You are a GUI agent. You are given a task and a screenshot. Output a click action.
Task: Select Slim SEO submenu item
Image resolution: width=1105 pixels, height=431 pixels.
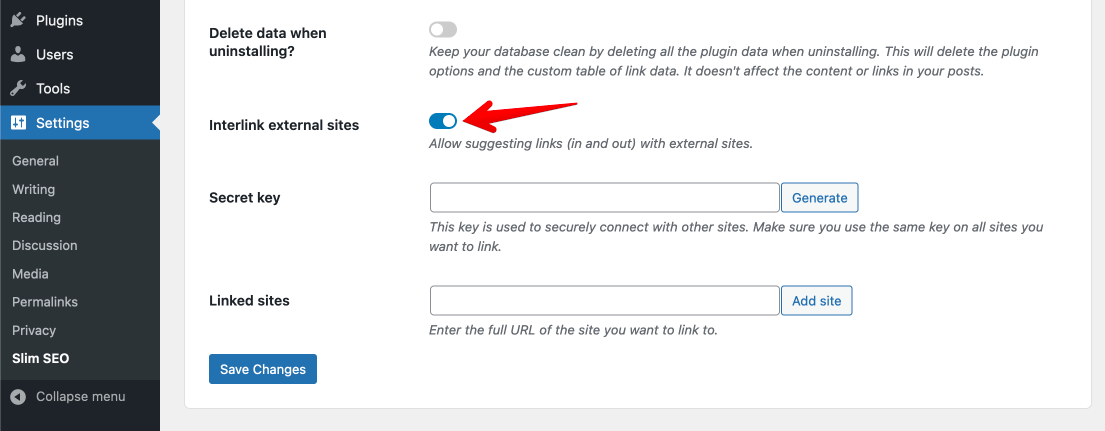41,358
